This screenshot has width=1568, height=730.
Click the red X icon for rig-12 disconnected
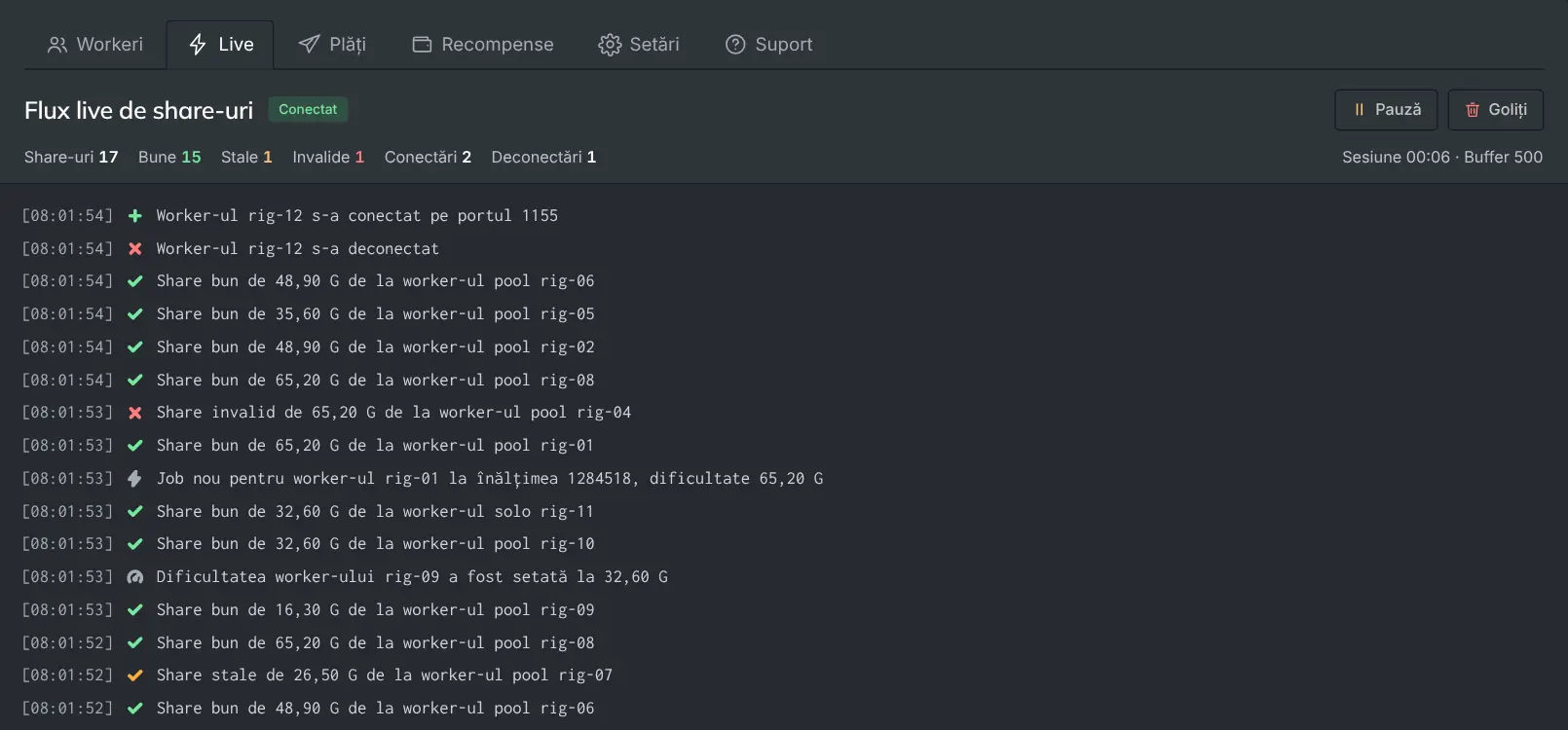pyautogui.click(x=135, y=249)
